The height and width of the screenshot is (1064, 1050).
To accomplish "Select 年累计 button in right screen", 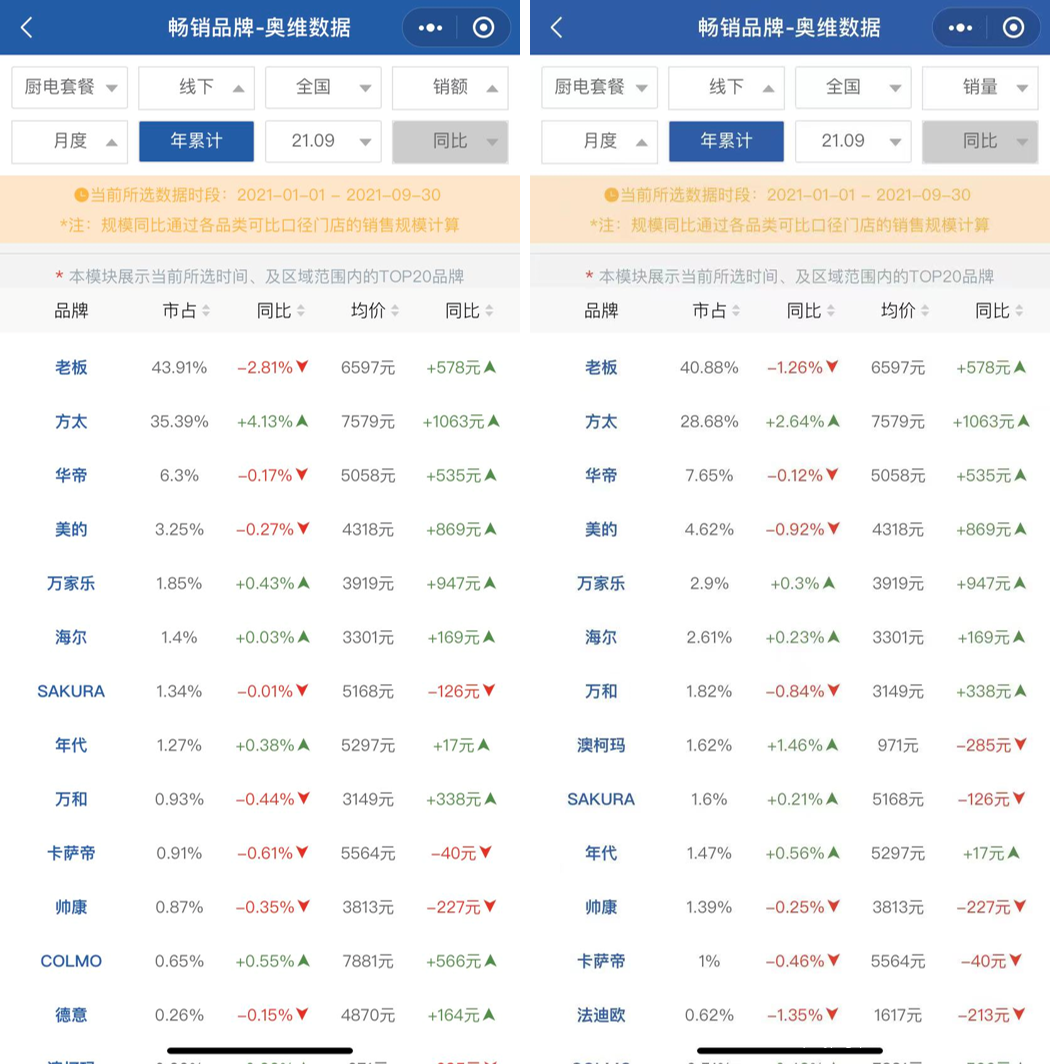I will (x=726, y=141).
